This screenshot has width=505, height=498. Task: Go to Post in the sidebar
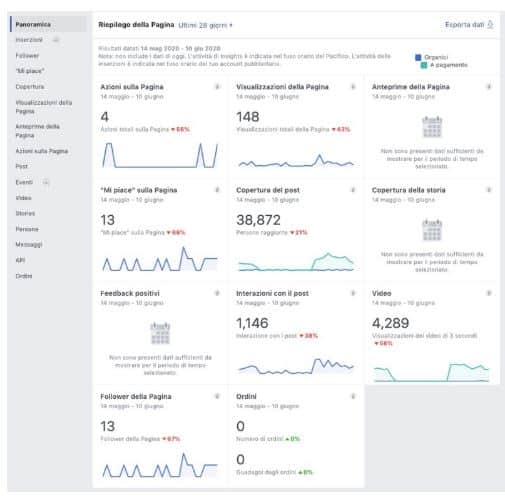coord(22,166)
